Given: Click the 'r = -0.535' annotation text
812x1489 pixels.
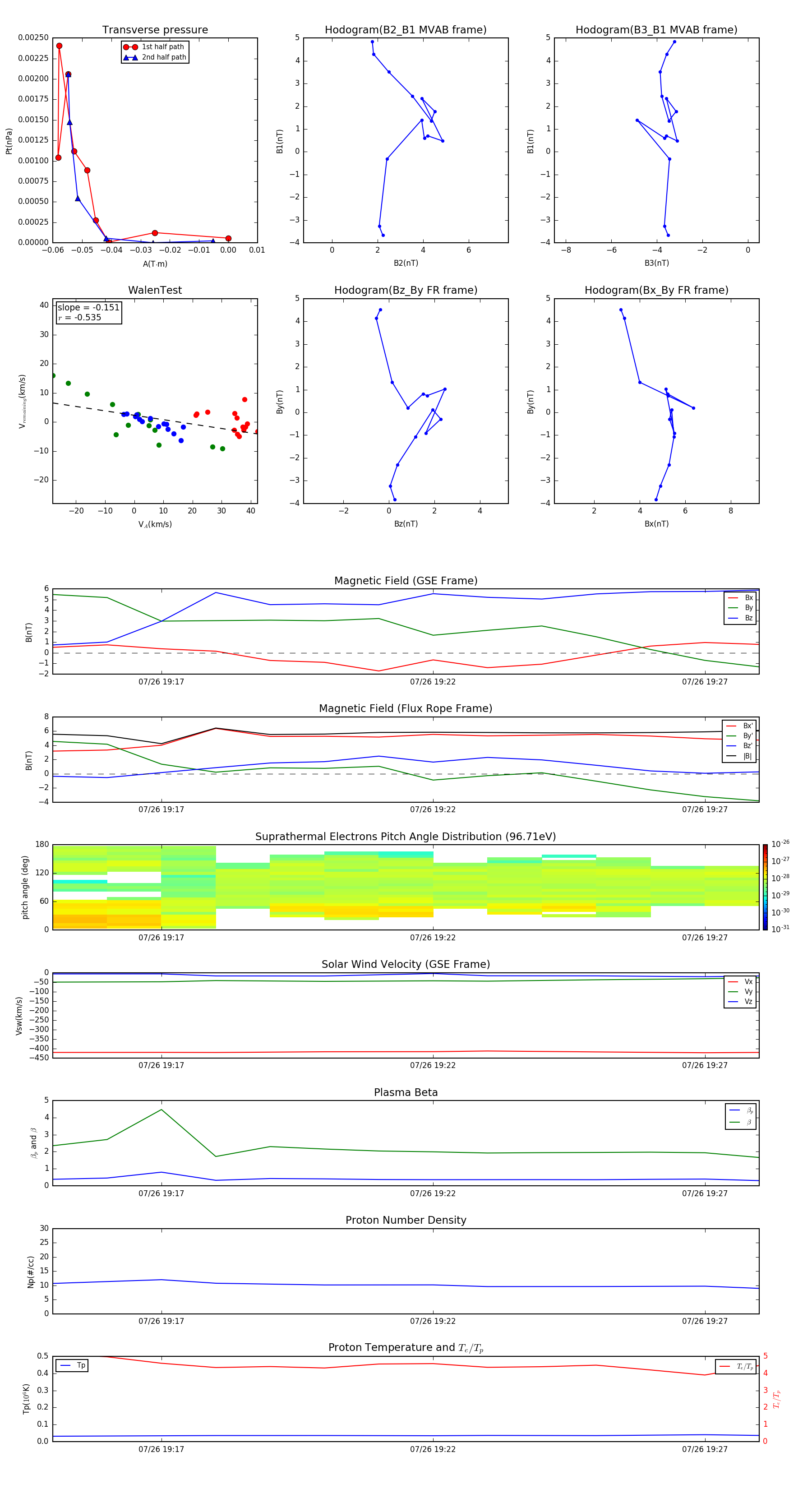Looking at the screenshot, I should click(80, 317).
